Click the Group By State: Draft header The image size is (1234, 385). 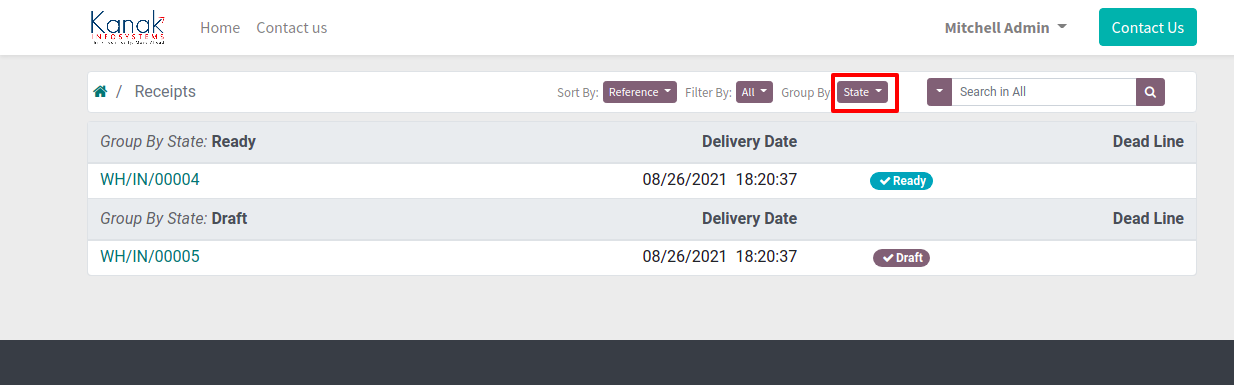(174, 218)
